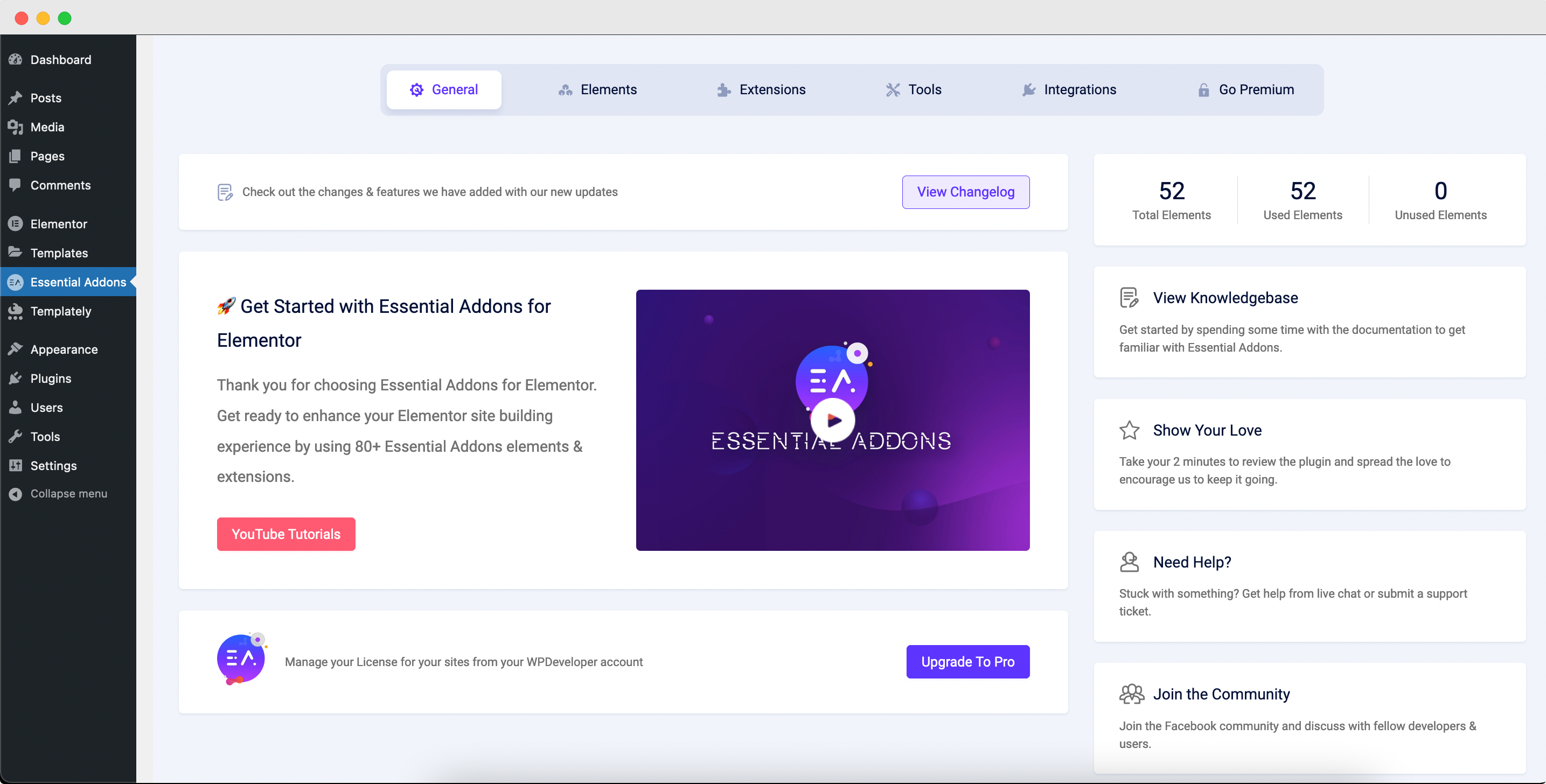The image size is (1546, 784).
Task: Click the Settings sliders icon
Action: [x=15, y=465]
